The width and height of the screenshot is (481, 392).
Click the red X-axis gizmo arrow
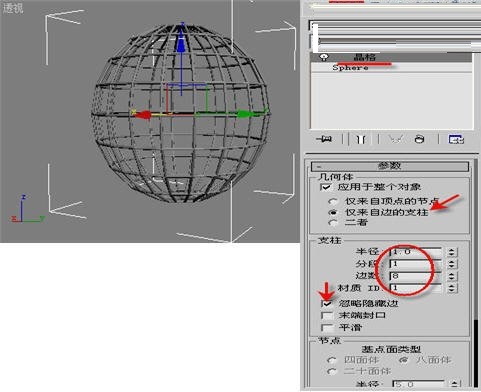pyautogui.click(x=143, y=114)
